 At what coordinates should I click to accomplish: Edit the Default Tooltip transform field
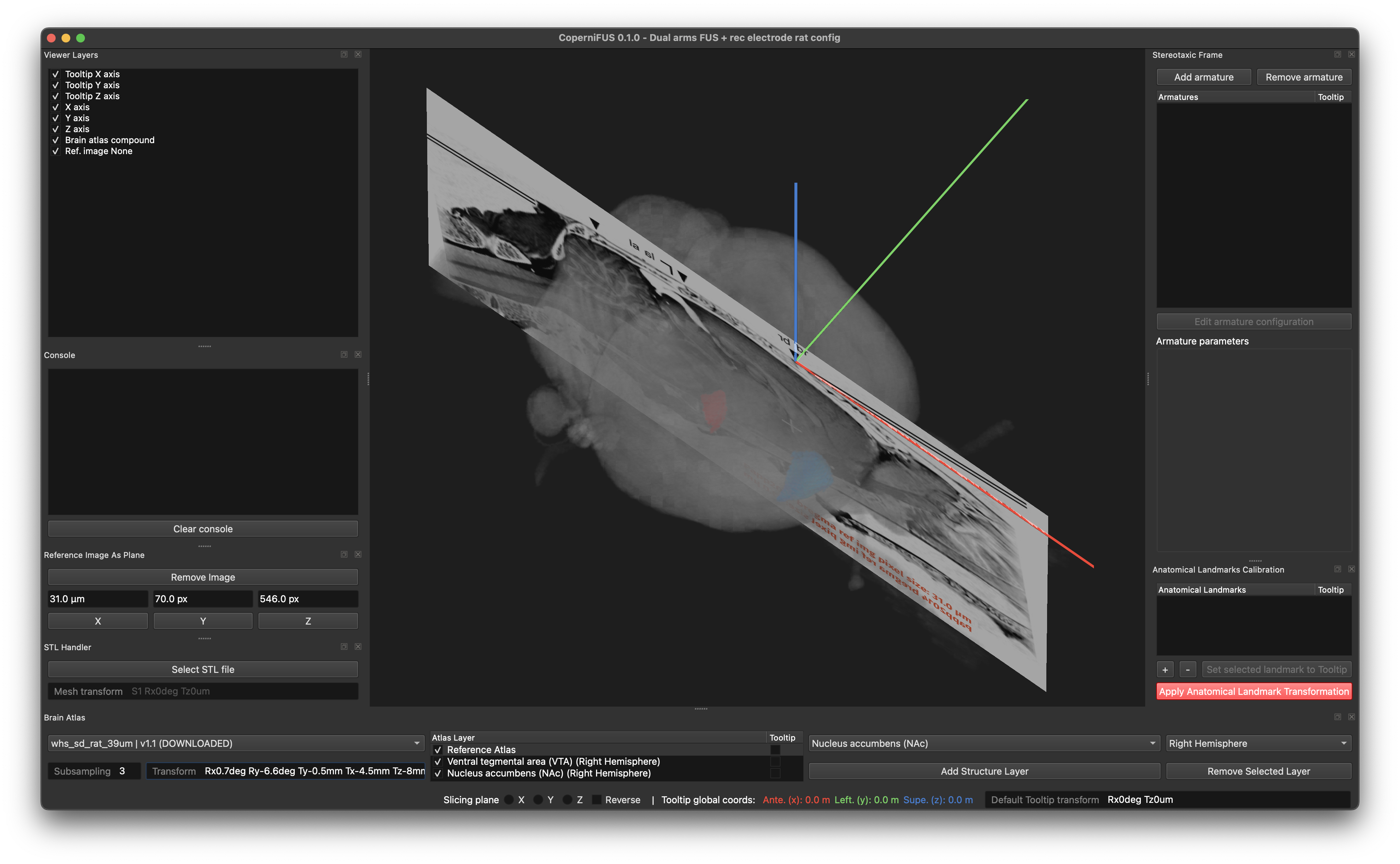pos(1168,800)
